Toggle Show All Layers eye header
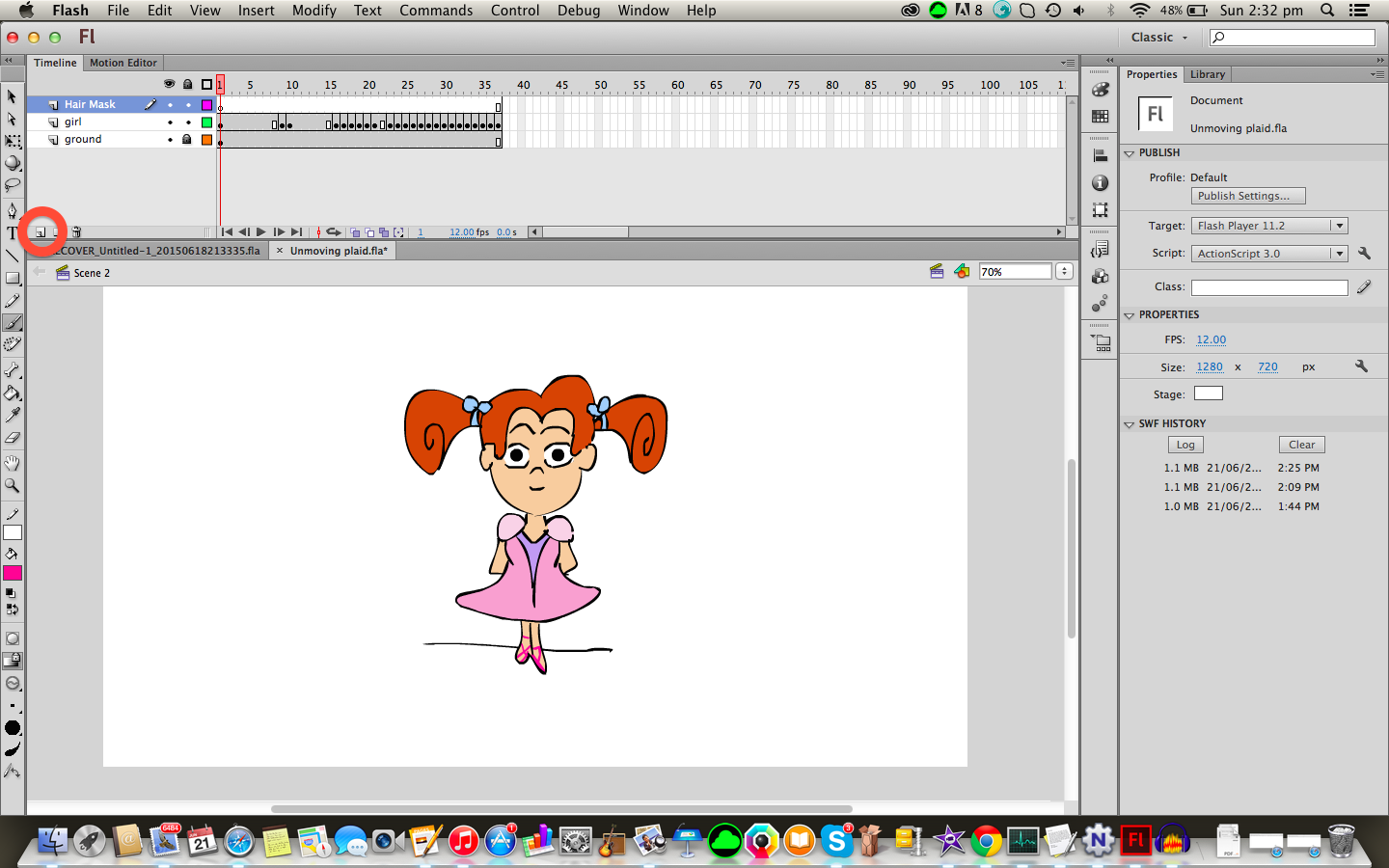The height and width of the screenshot is (868, 1389). click(x=170, y=85)
